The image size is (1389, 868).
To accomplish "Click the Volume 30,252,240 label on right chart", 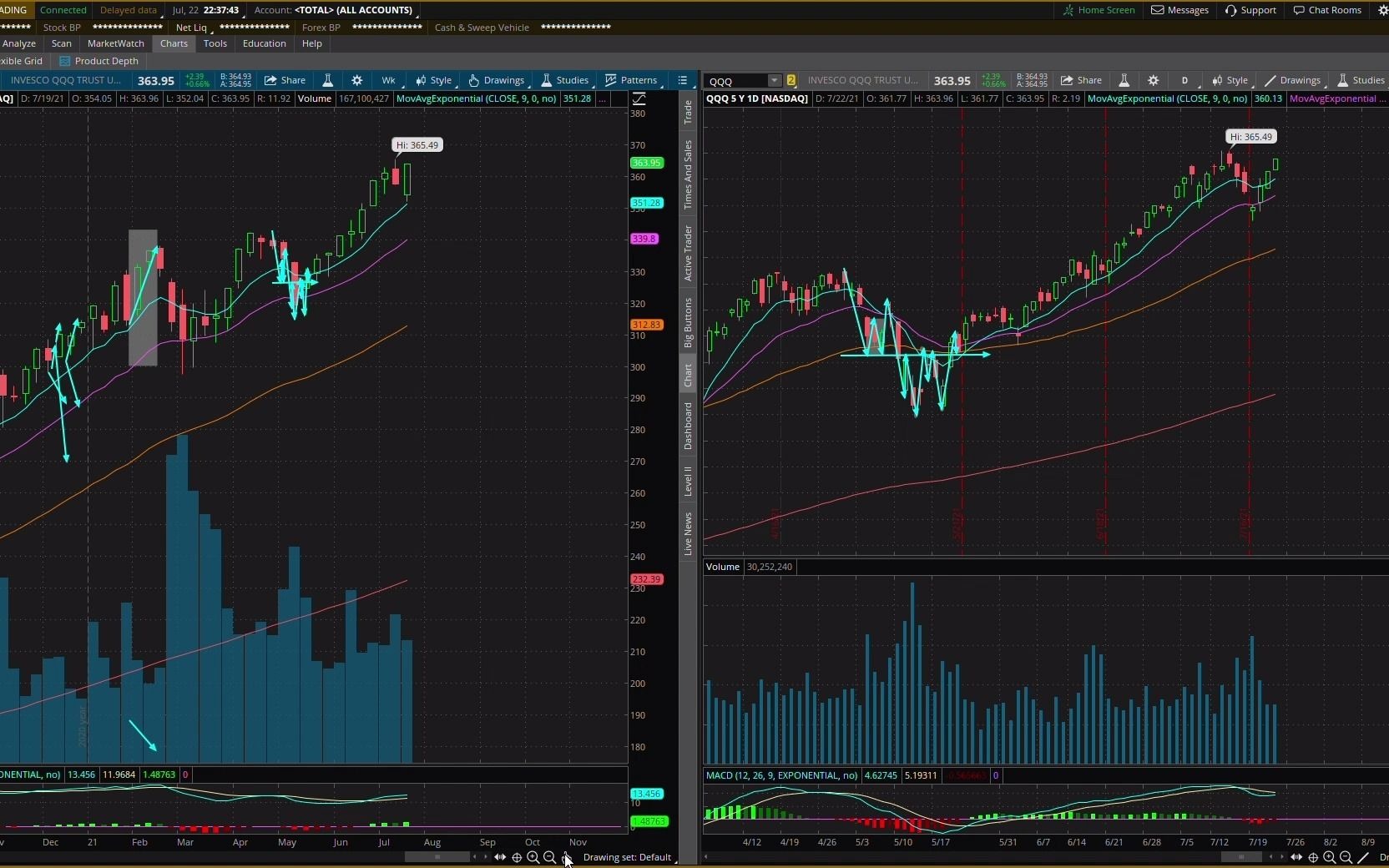I will click(750, 567).
